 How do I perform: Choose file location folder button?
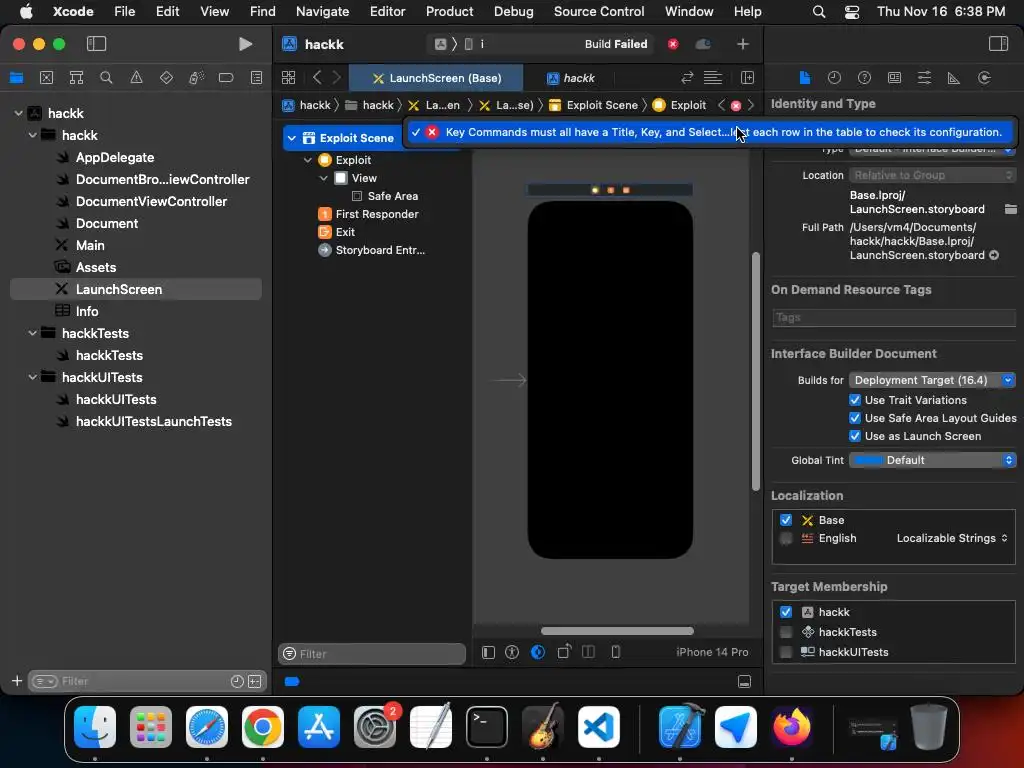click(1010, 209)
